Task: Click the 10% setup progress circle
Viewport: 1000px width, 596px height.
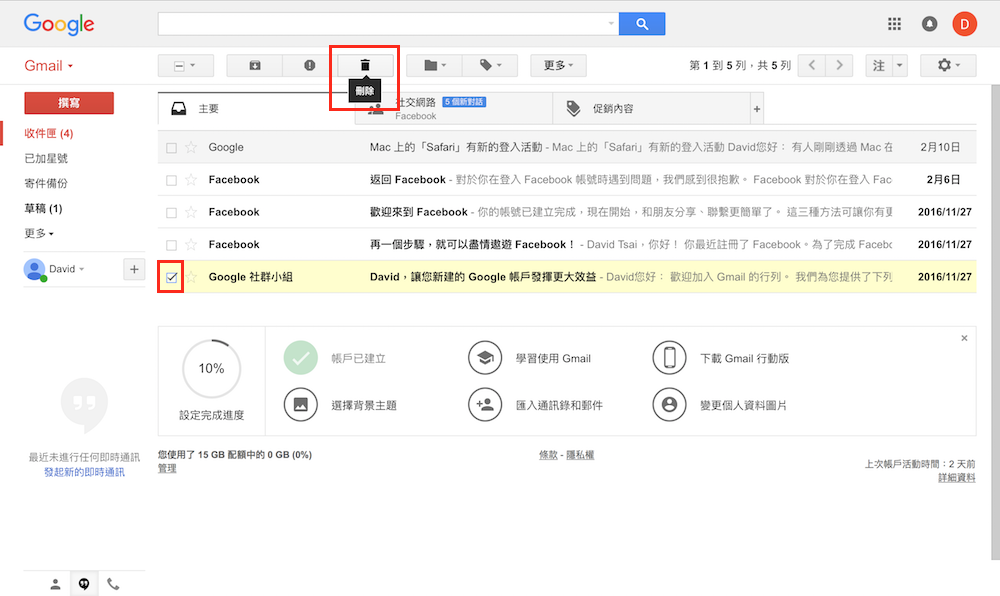Action: (211, 369)
